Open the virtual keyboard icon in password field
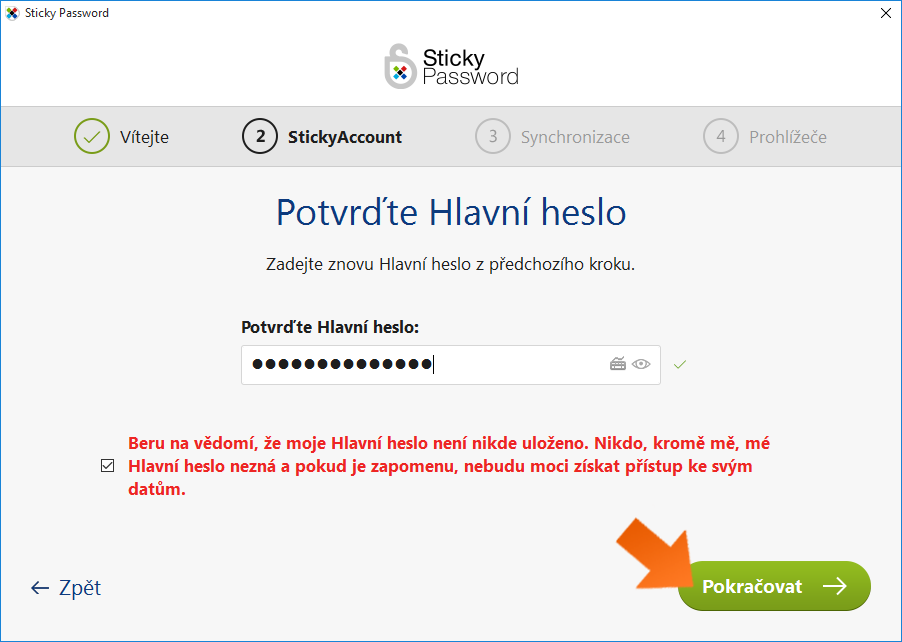 (618, 364)
